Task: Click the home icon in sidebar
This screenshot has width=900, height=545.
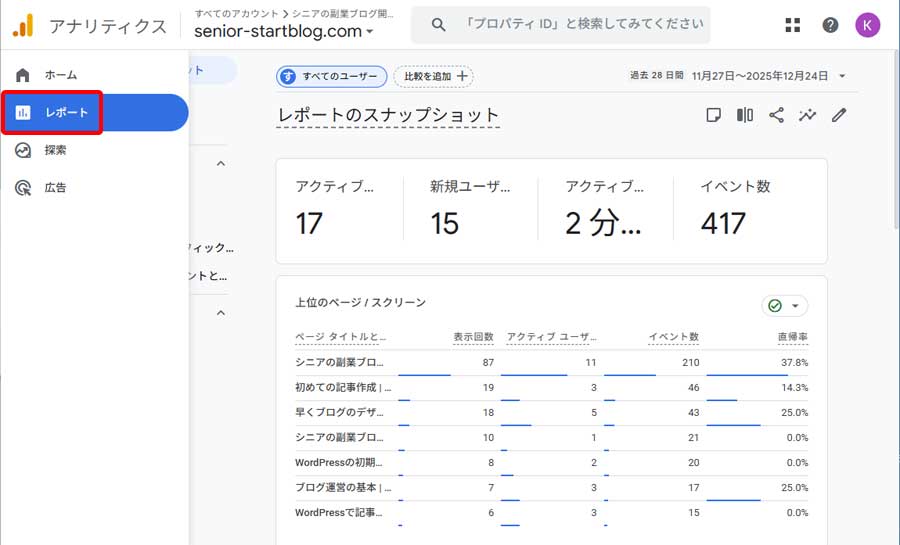Action: 23,75
